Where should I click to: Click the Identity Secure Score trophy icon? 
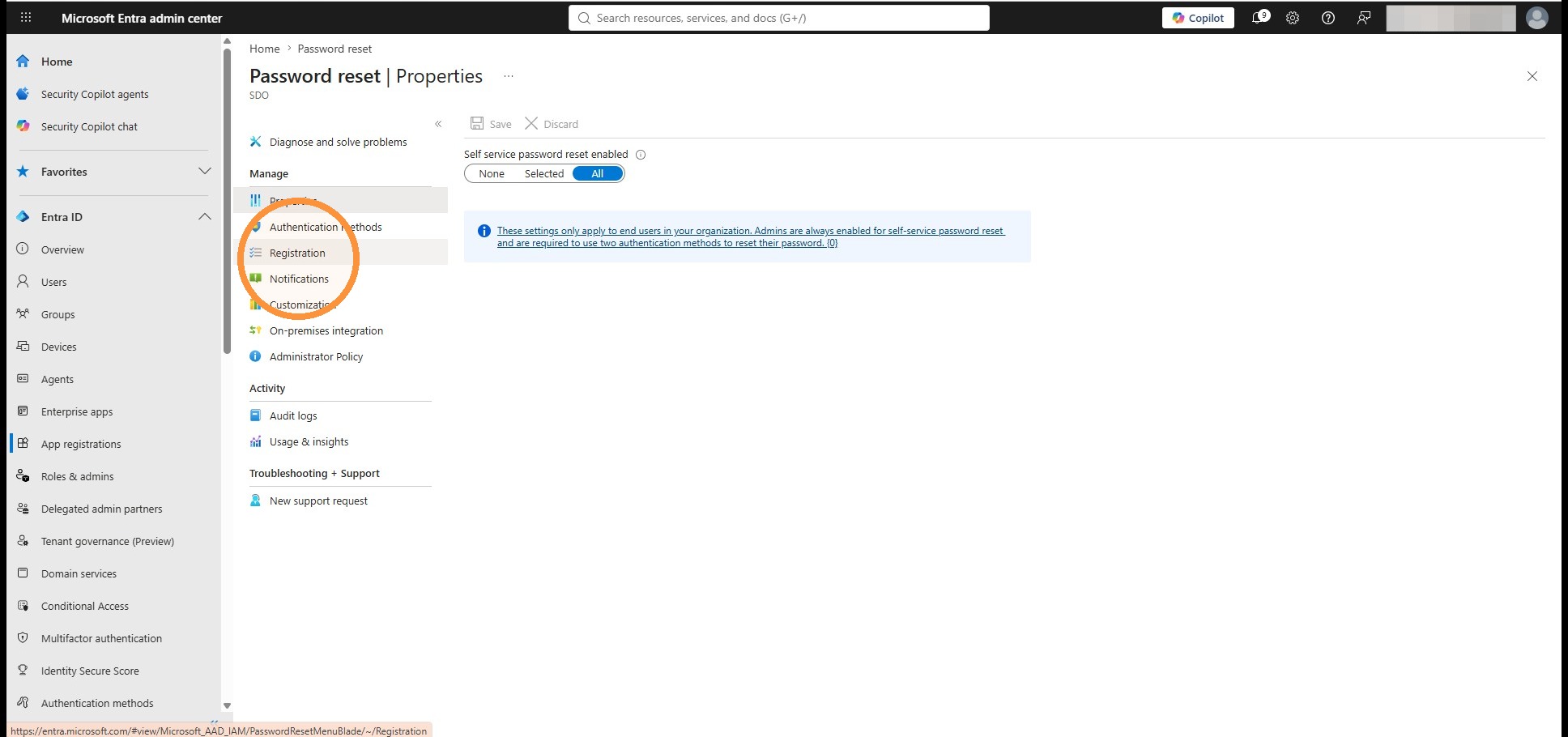click(23, 671)
